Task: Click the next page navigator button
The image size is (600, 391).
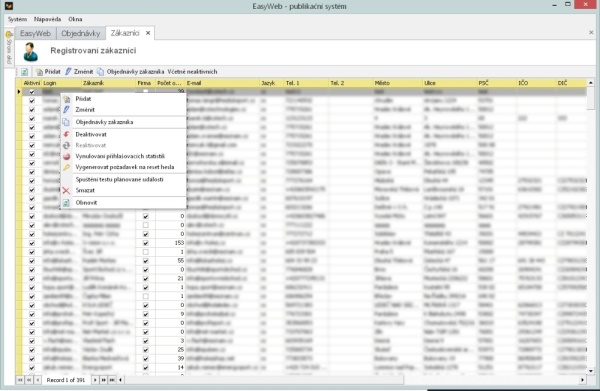Action: 103,380
